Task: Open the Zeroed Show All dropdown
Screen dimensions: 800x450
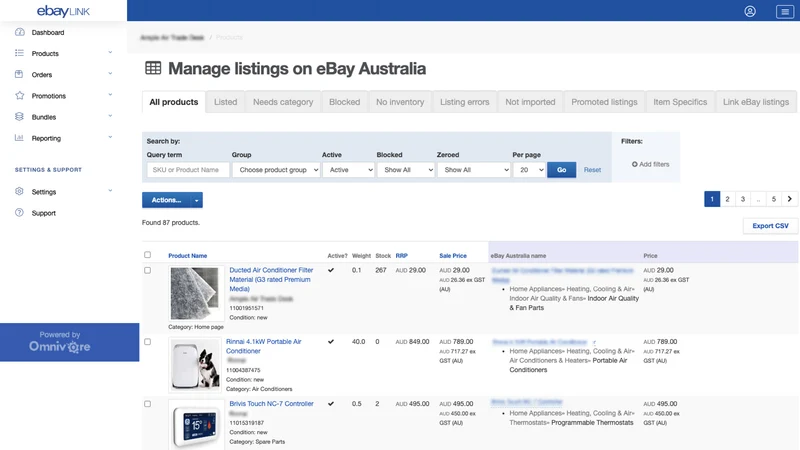Action: click(473, 170)
